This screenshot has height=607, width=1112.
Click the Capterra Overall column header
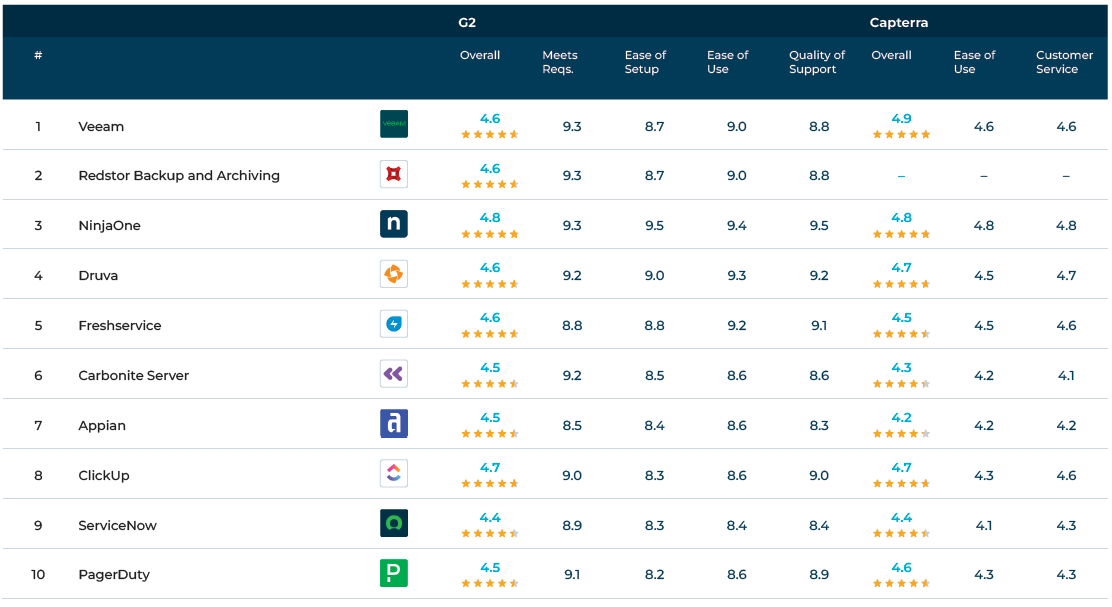tap(891, 55)
